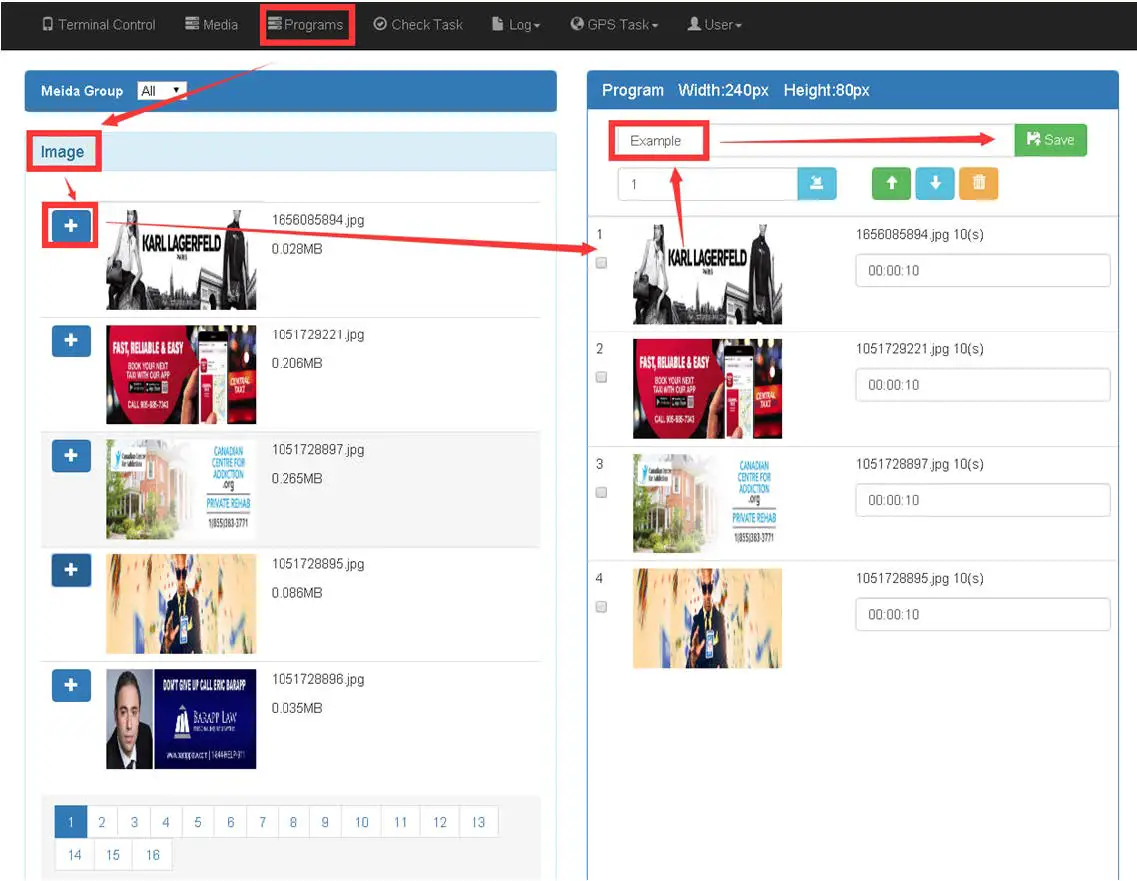Open the Meida Group dropdown
The width and height of the screenshot is (1137, 881).
[162, 91]
